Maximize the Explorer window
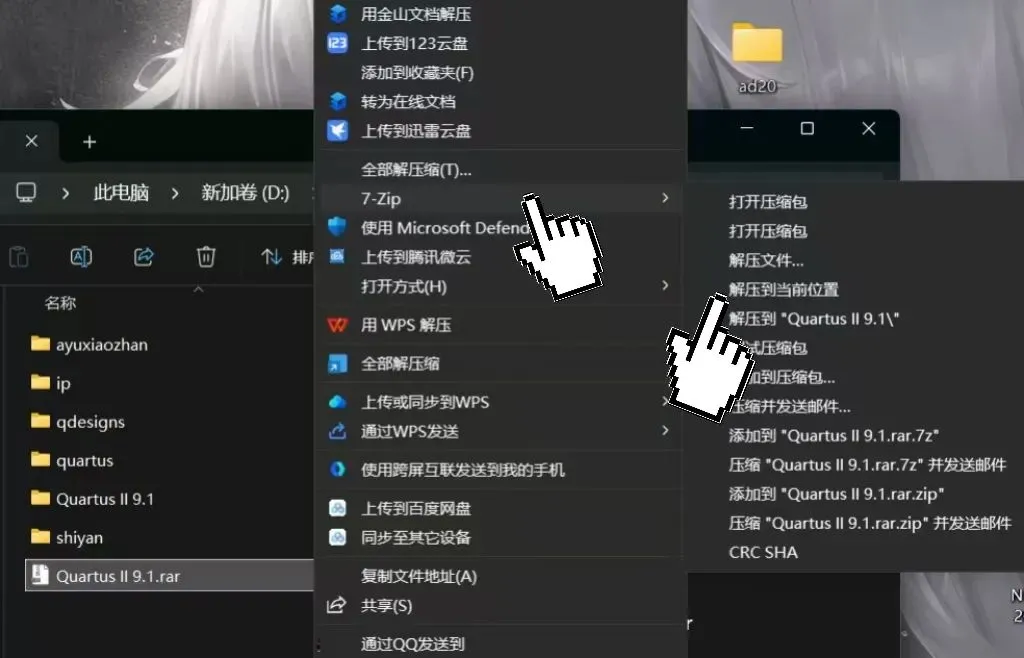Screen dimensions: 1024x658 807,129
